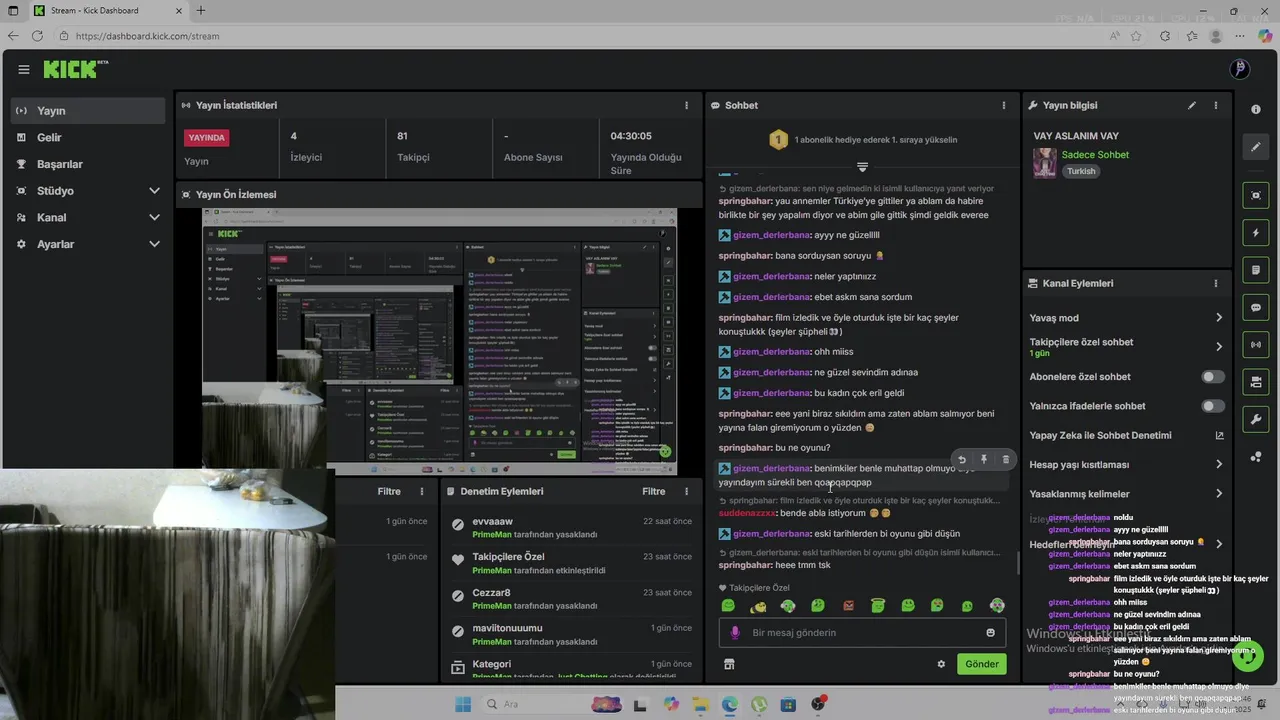1280x720 pixels.
Task: Open the Windows Start menu
Action: point(463,704)
